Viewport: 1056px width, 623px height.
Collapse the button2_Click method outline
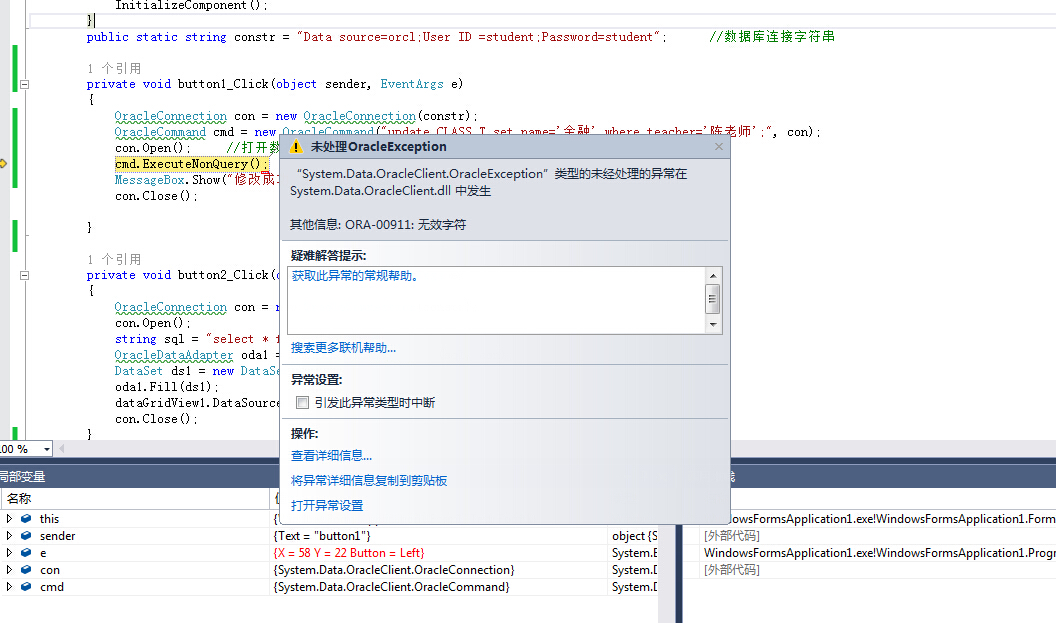pyautogui.click(x=25, y=275)
